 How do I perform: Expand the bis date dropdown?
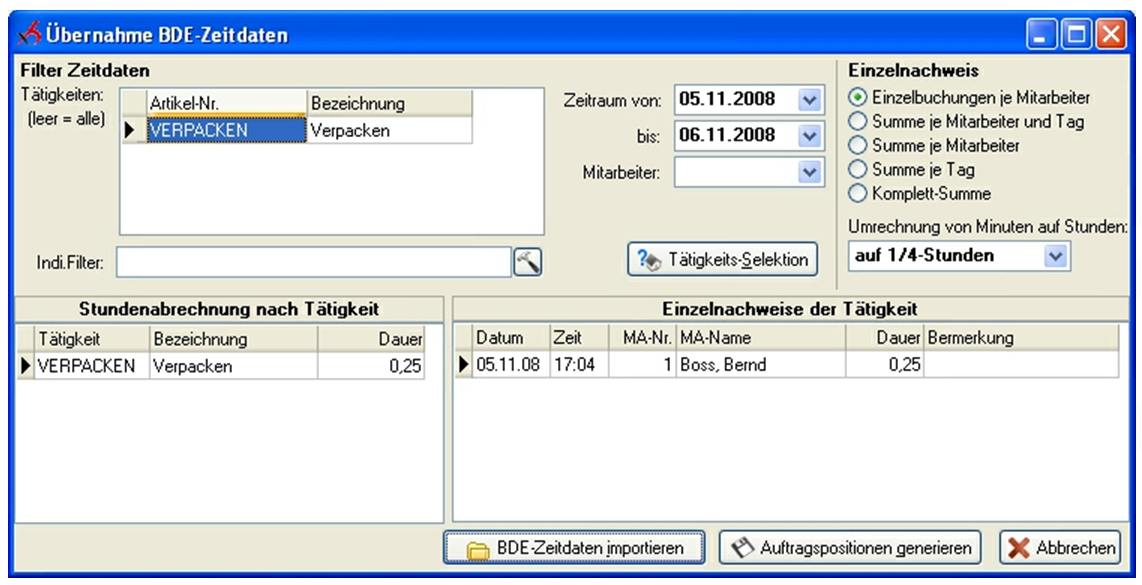point(810,135)
